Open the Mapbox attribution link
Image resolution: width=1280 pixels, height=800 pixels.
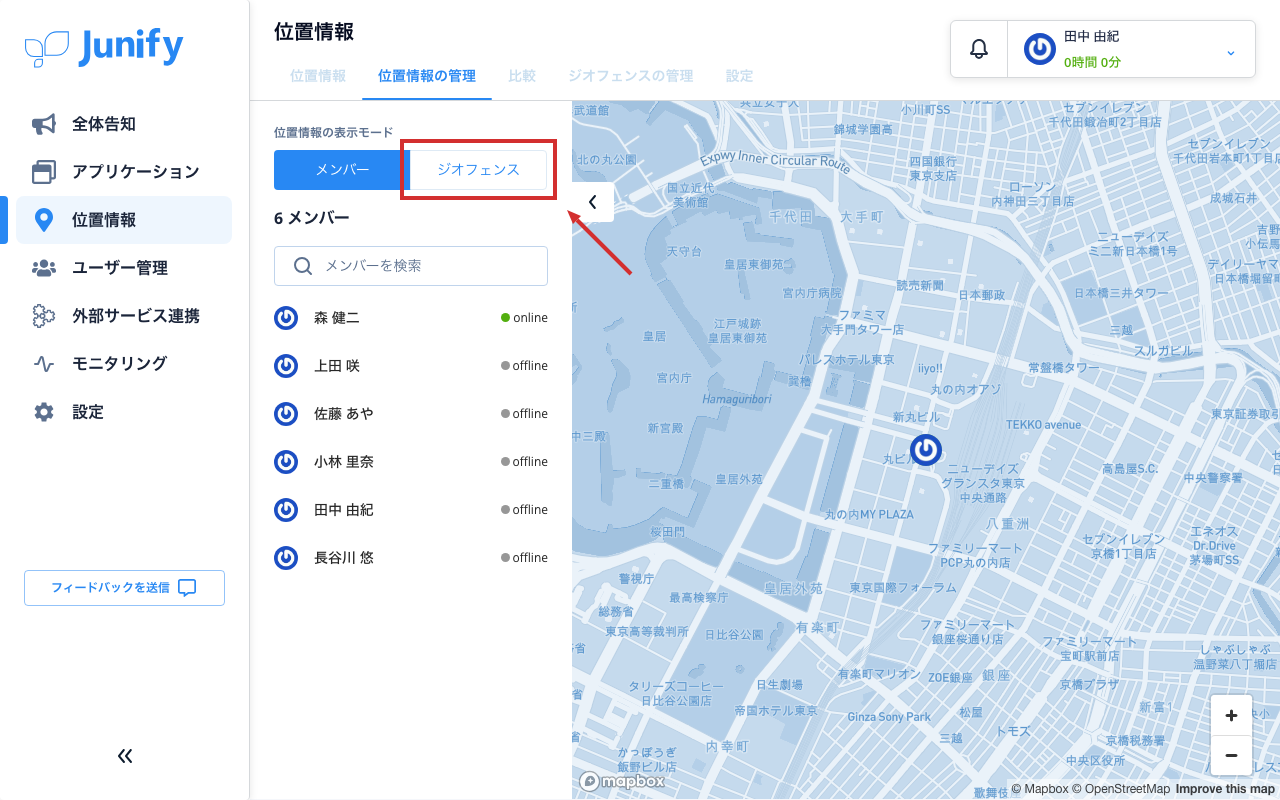[x=1040, y=789]
